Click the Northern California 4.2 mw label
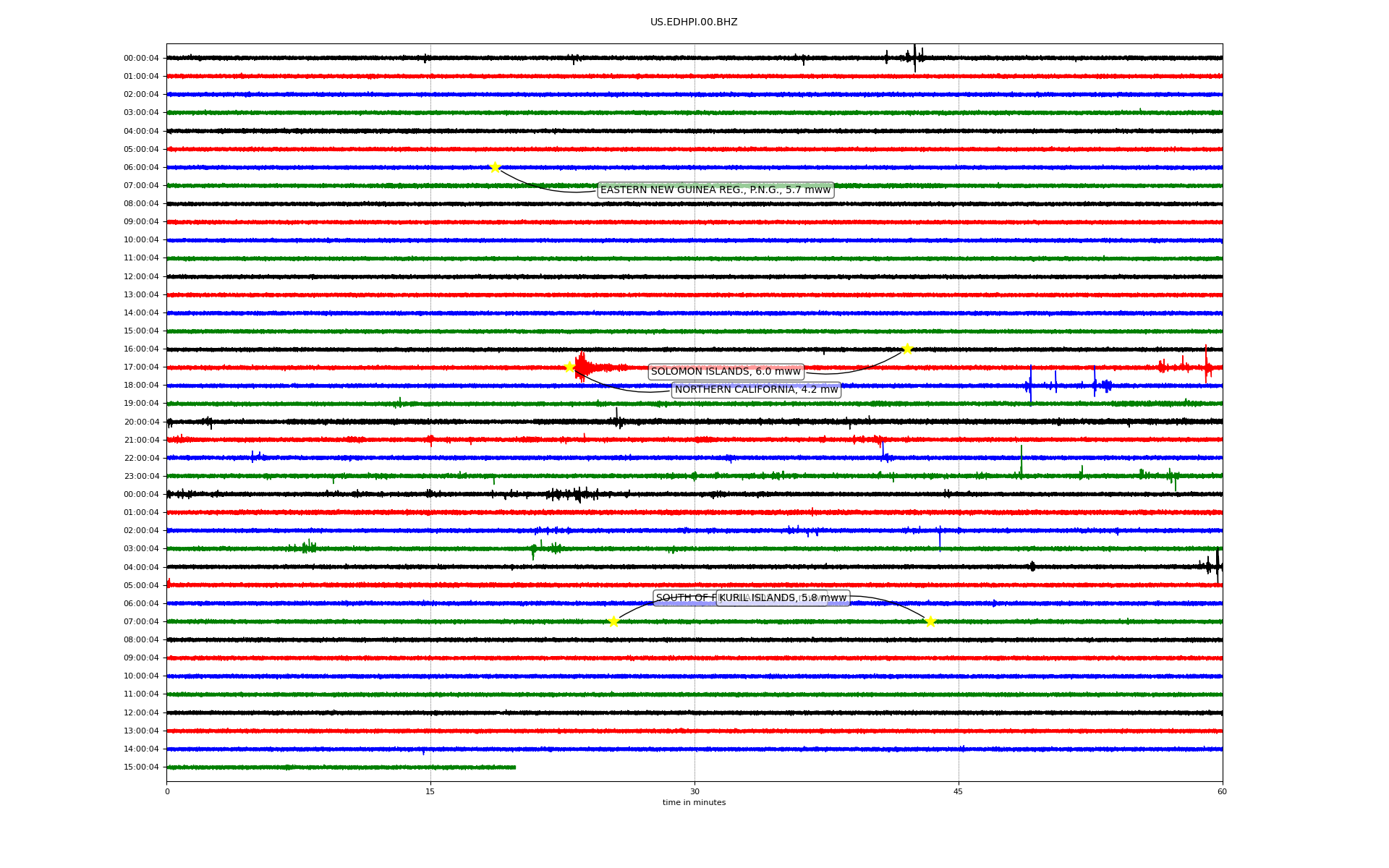Image resolution: width=1389 pixels, height=868 pixels. [756, 390]
